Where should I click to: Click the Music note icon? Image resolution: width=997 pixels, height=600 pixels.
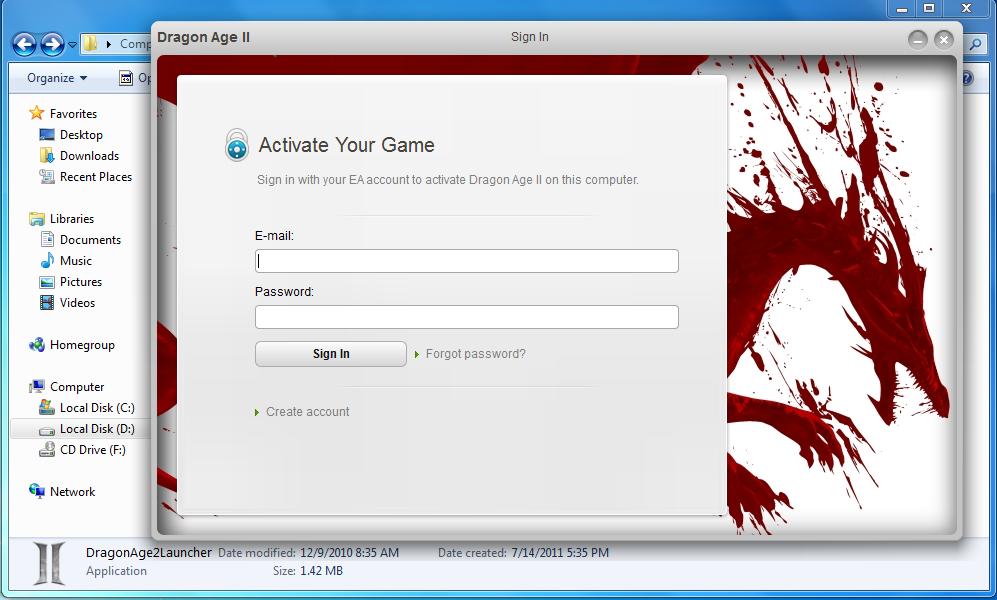tap(46, 261)
